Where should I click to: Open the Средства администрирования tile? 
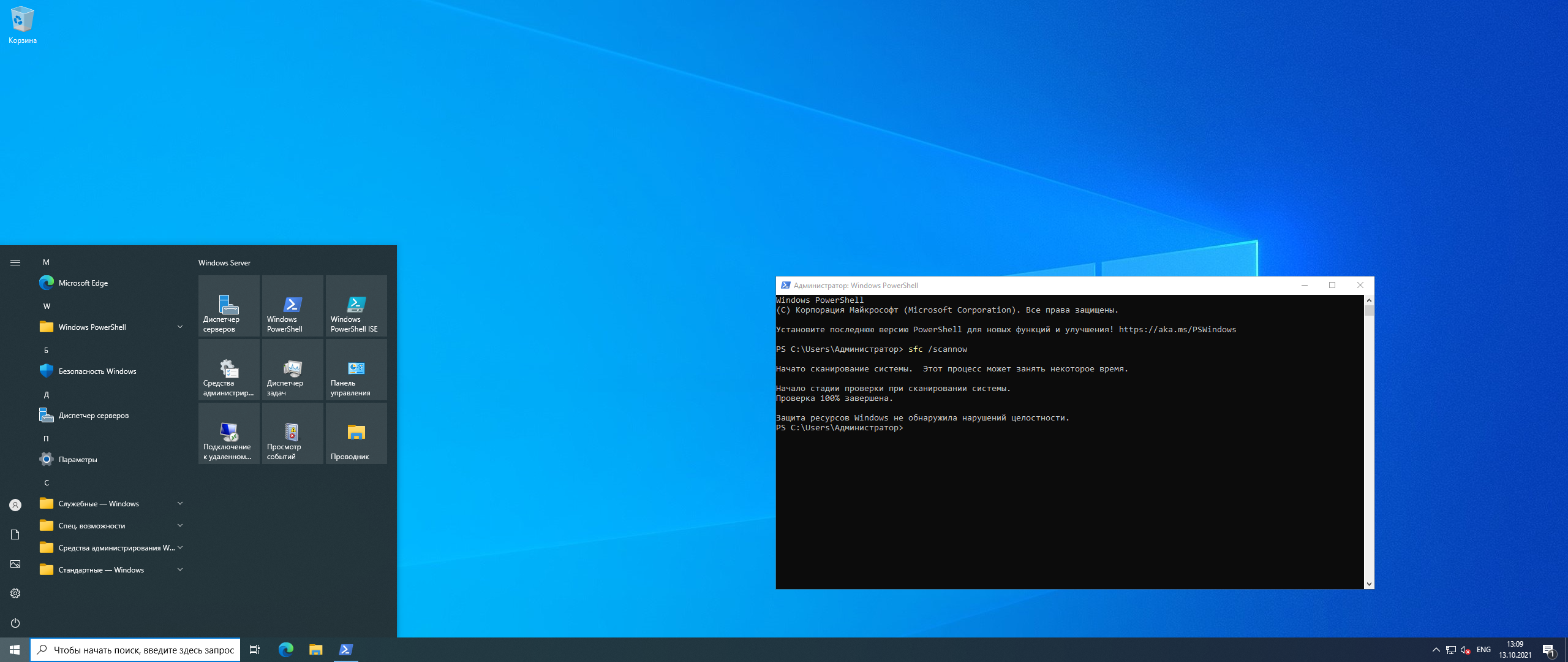click(229, 370)
